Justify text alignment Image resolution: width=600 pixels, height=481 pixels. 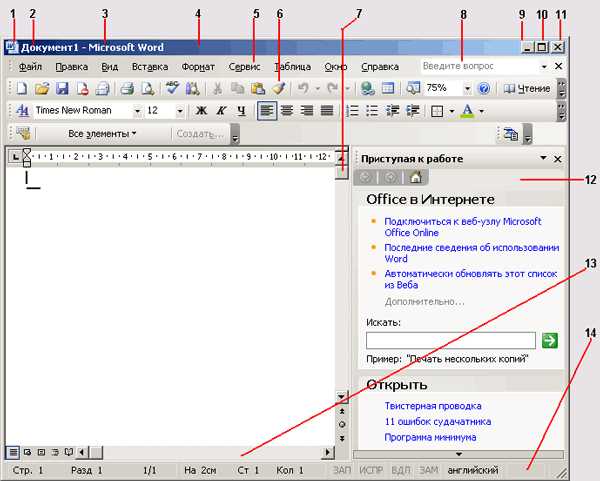point(327,111)
